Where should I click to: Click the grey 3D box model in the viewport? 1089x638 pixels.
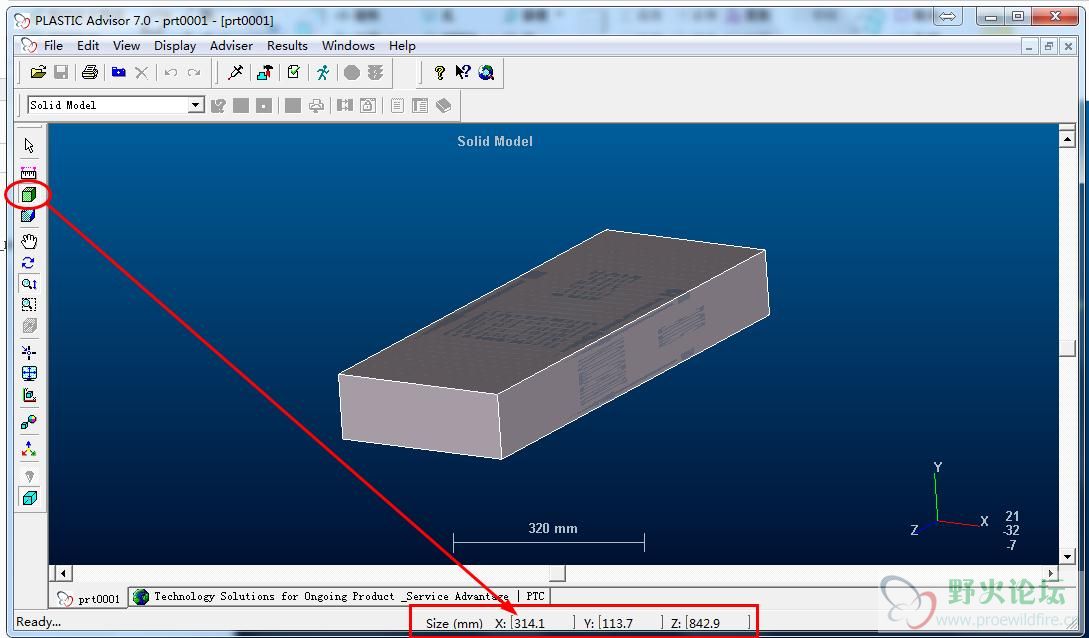[554, 344]
